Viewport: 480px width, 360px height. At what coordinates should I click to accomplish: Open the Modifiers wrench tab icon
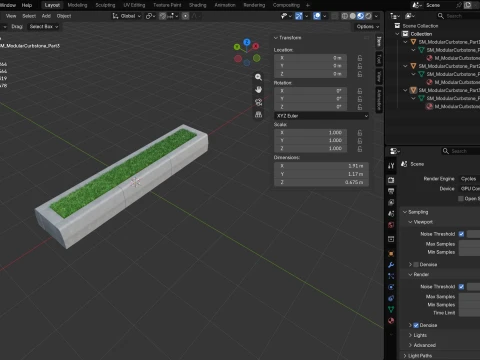391,265
